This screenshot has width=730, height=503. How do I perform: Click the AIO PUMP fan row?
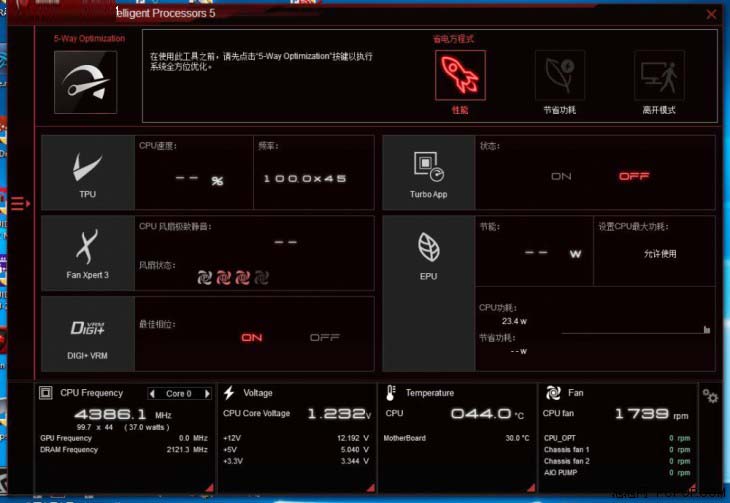[x=617, y=472]
